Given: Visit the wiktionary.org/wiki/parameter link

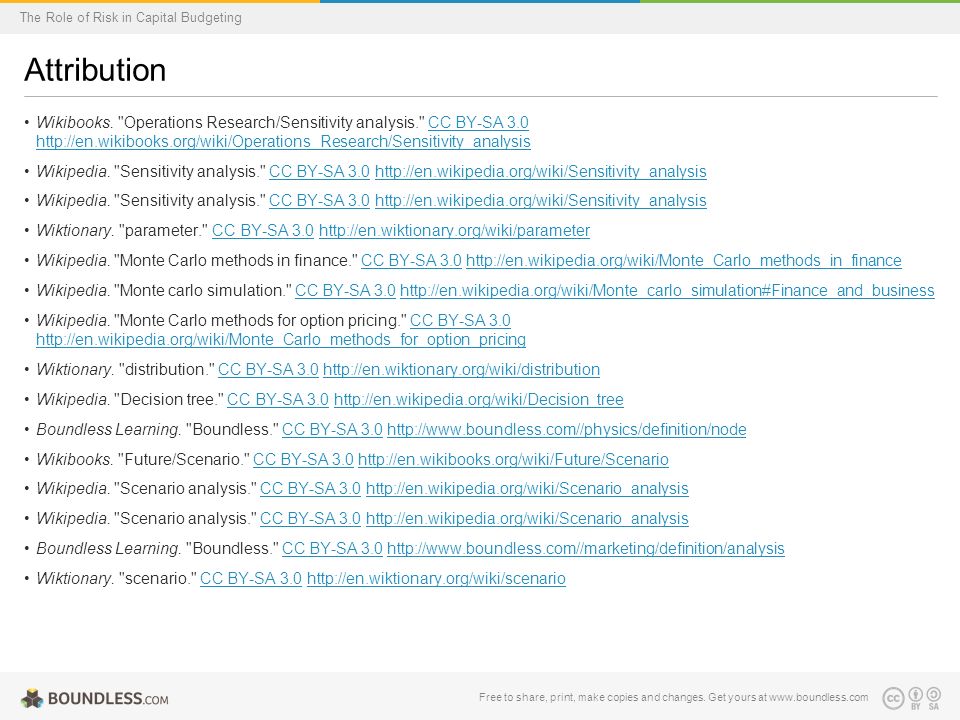Looking at the screenshot, I should (x=454, y=231).
